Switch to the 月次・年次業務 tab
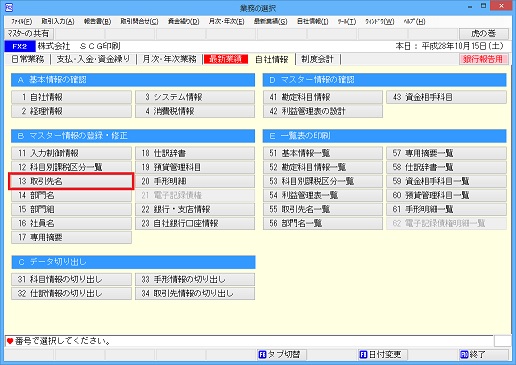 click(x=169, y=59)
